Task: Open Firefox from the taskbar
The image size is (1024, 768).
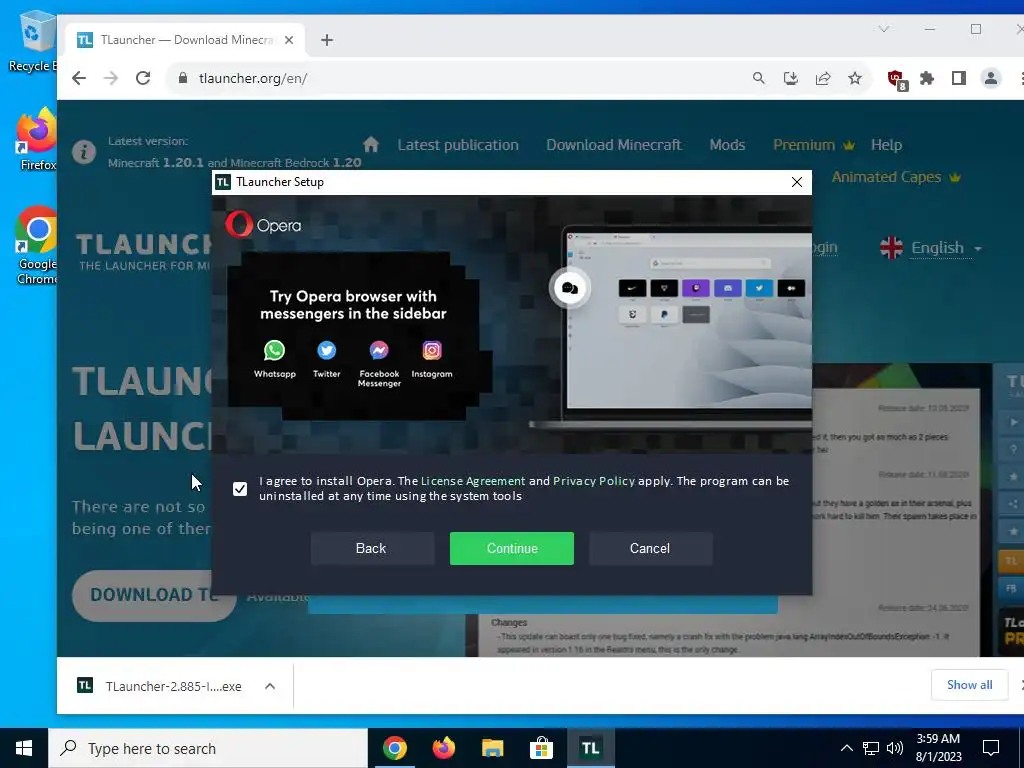Action: (x=443, y=748)
